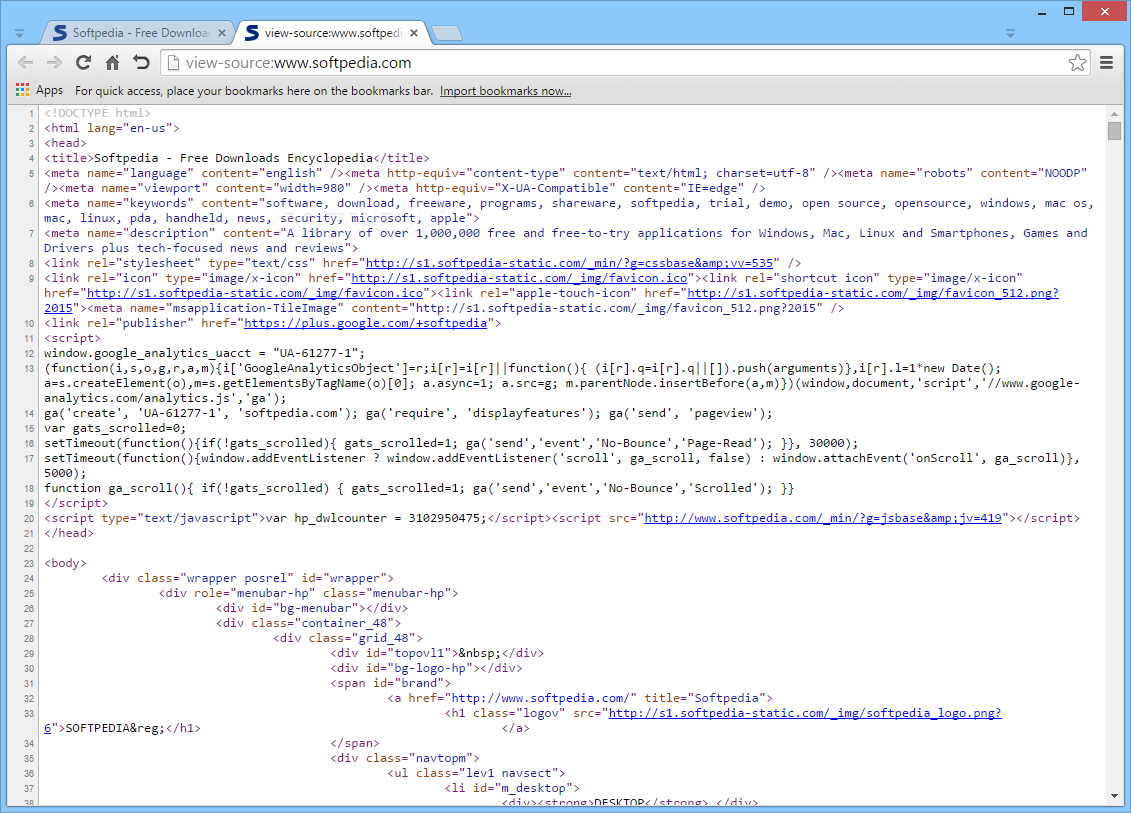Open the cssbase stylesheet href link

click(569, 263)
